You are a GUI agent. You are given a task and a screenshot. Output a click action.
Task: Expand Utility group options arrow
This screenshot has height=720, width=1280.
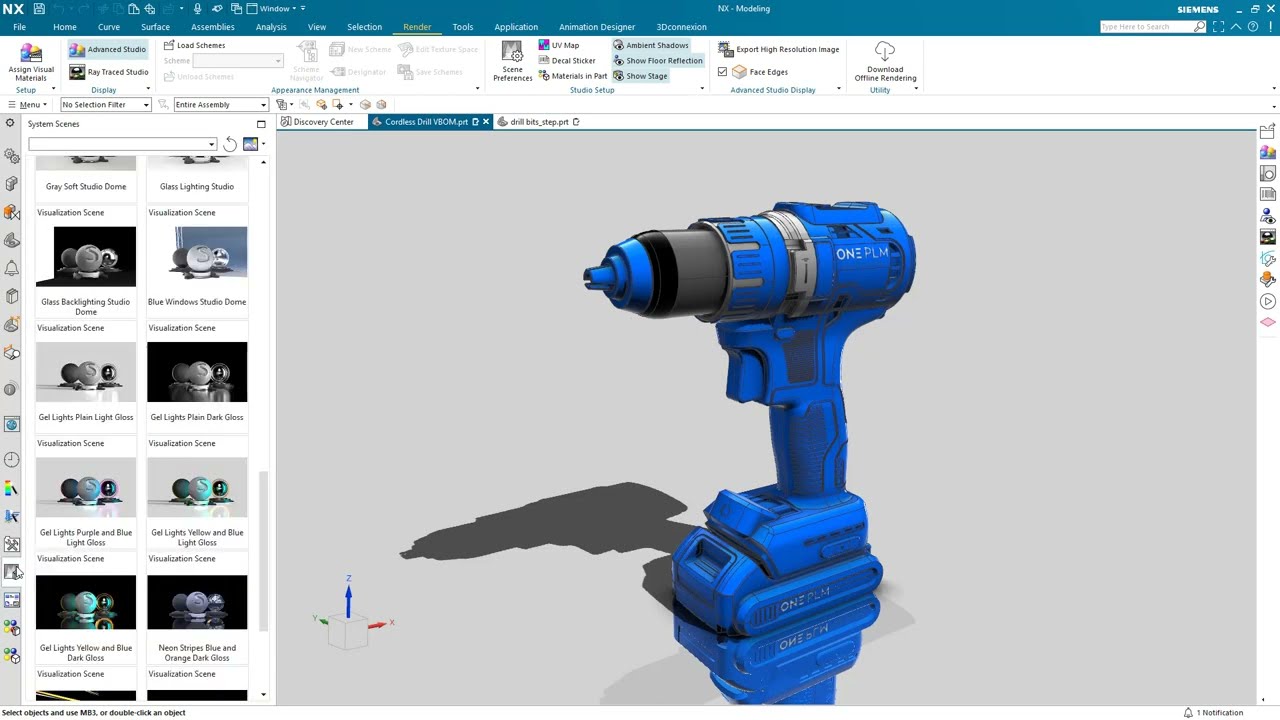pyautogui.click(x=916, y=89)
